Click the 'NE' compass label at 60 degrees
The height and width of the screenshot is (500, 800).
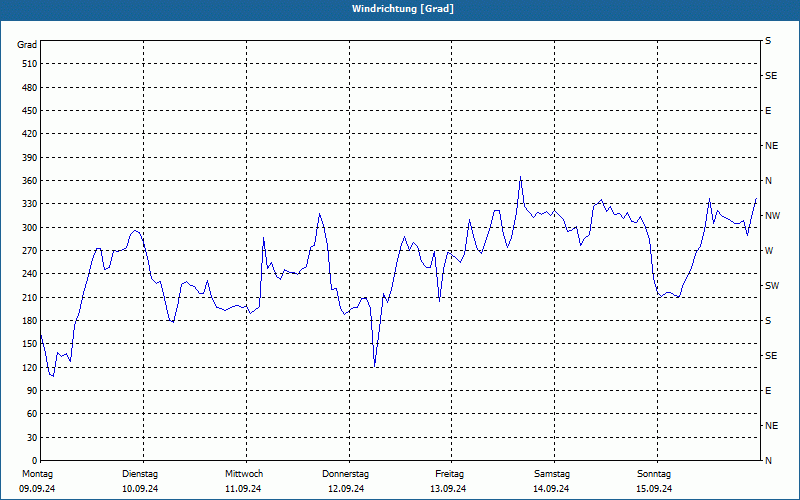point(771,426)
